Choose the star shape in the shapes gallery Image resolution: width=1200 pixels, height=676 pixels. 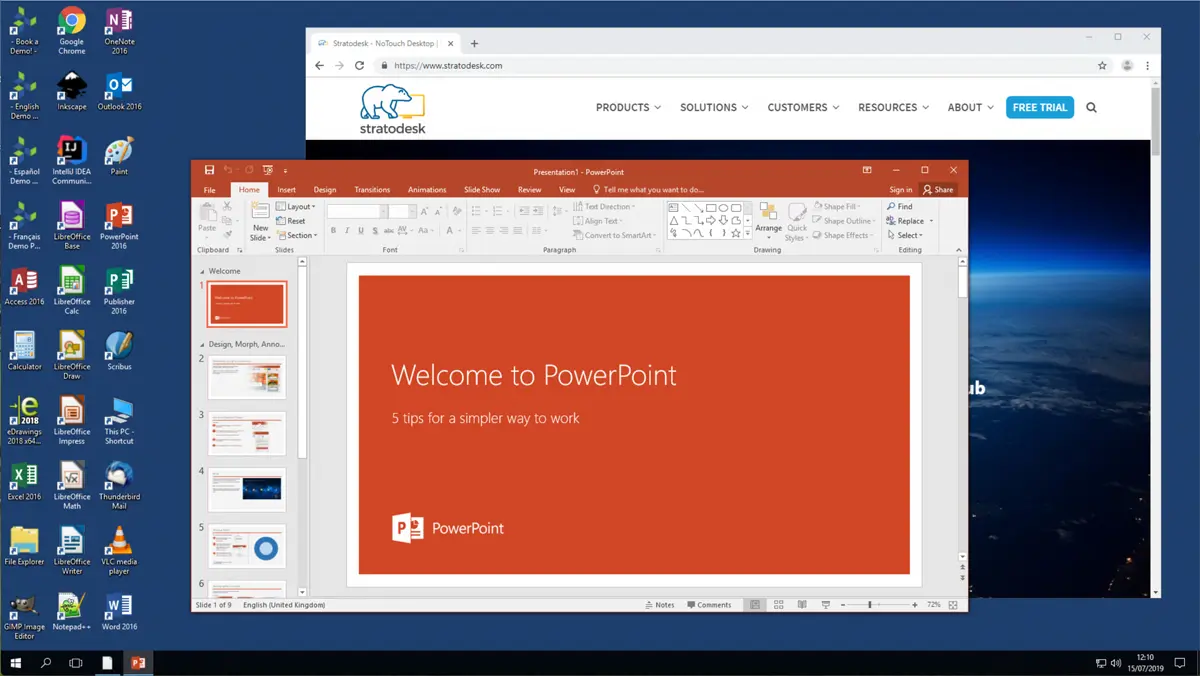click(736, 233)
